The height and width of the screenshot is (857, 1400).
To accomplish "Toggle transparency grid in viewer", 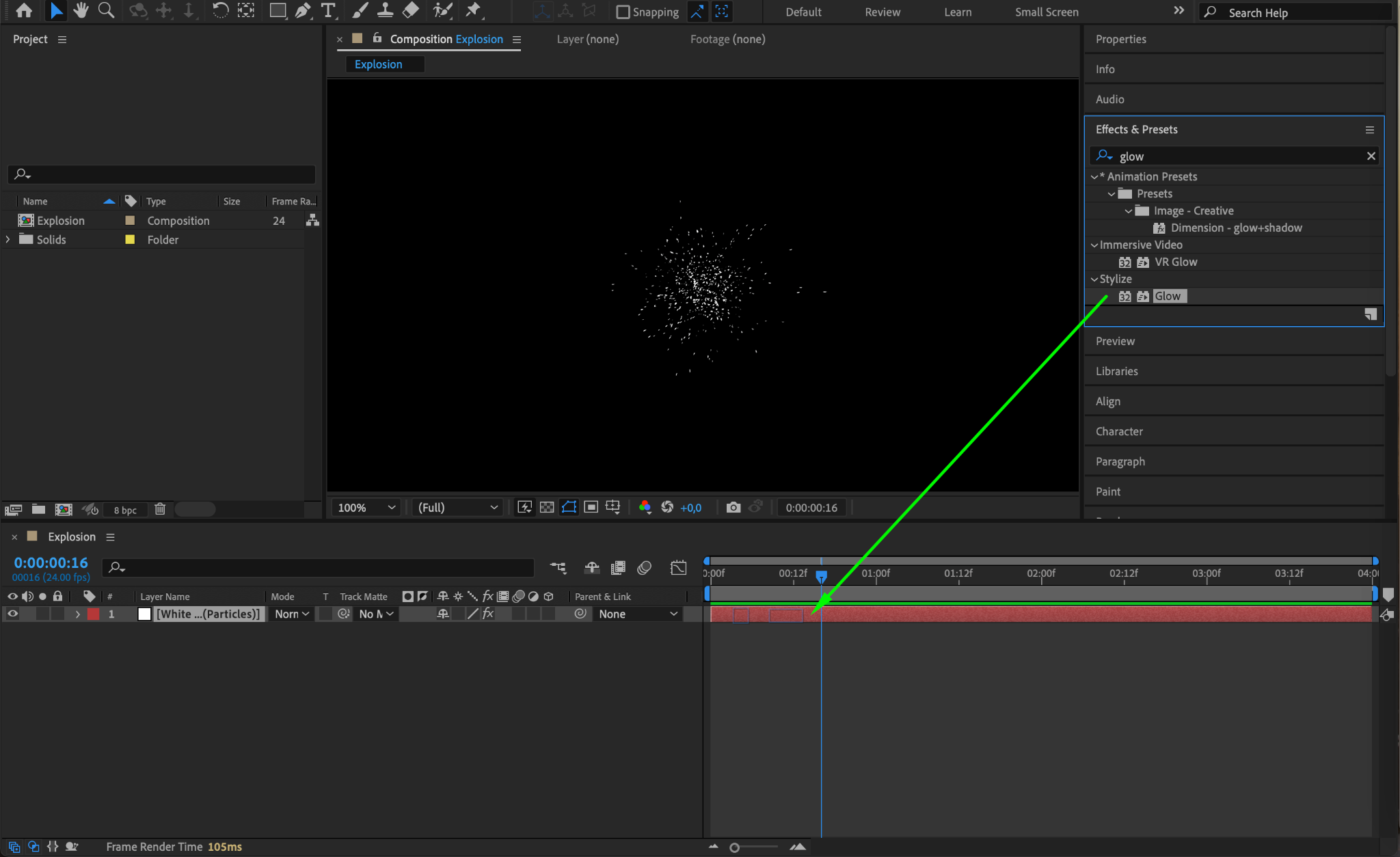I will (547, 507).
